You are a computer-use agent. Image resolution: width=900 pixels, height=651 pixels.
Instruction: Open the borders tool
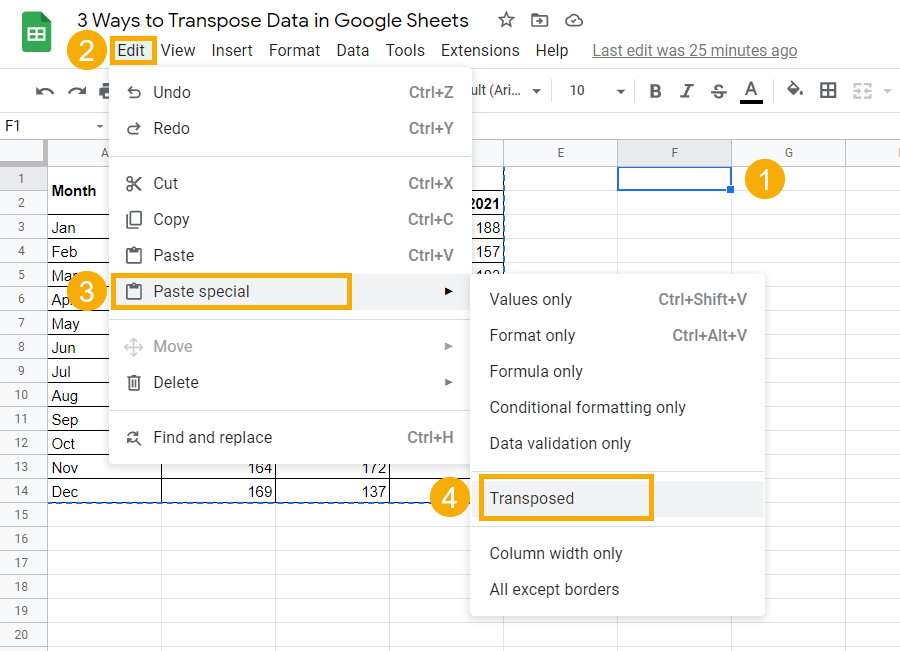click(x=828, y=91)
